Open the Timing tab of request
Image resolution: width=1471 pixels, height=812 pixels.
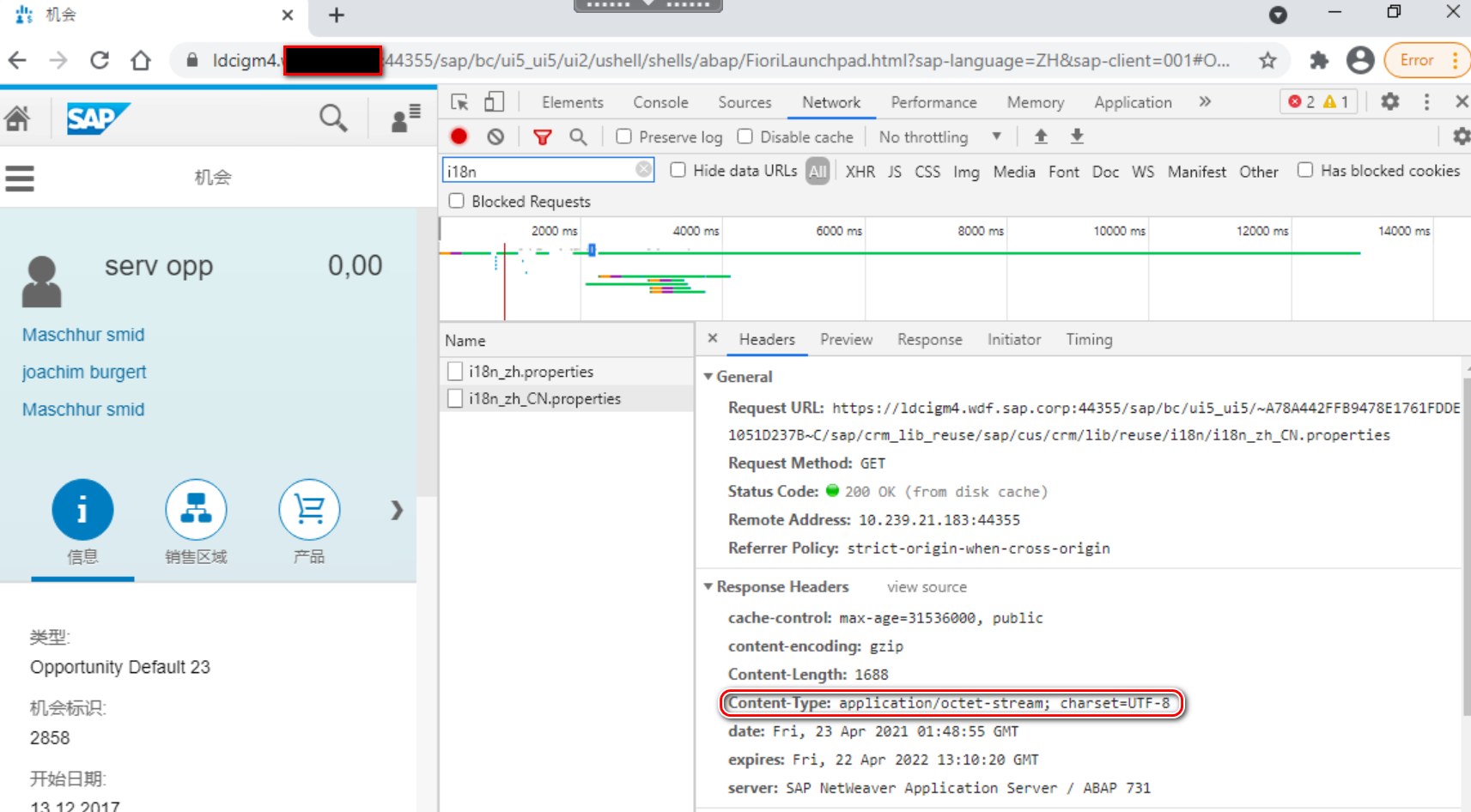pos(1089,340)
